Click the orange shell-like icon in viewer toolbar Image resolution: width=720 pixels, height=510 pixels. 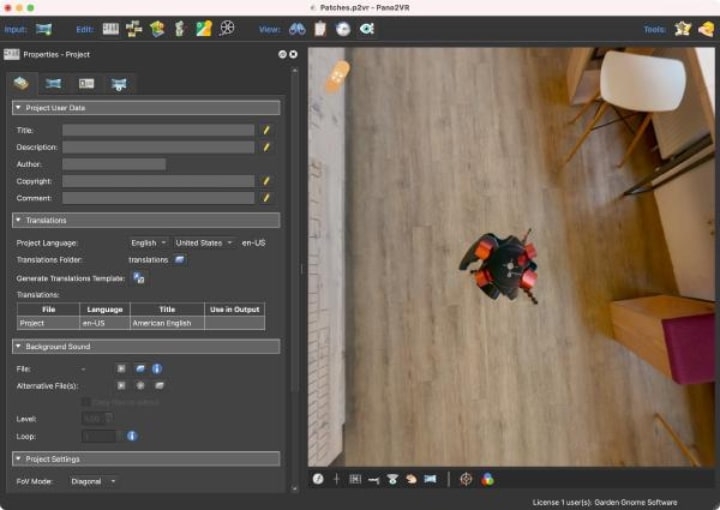pyautogui.click(x=411, y=479)
